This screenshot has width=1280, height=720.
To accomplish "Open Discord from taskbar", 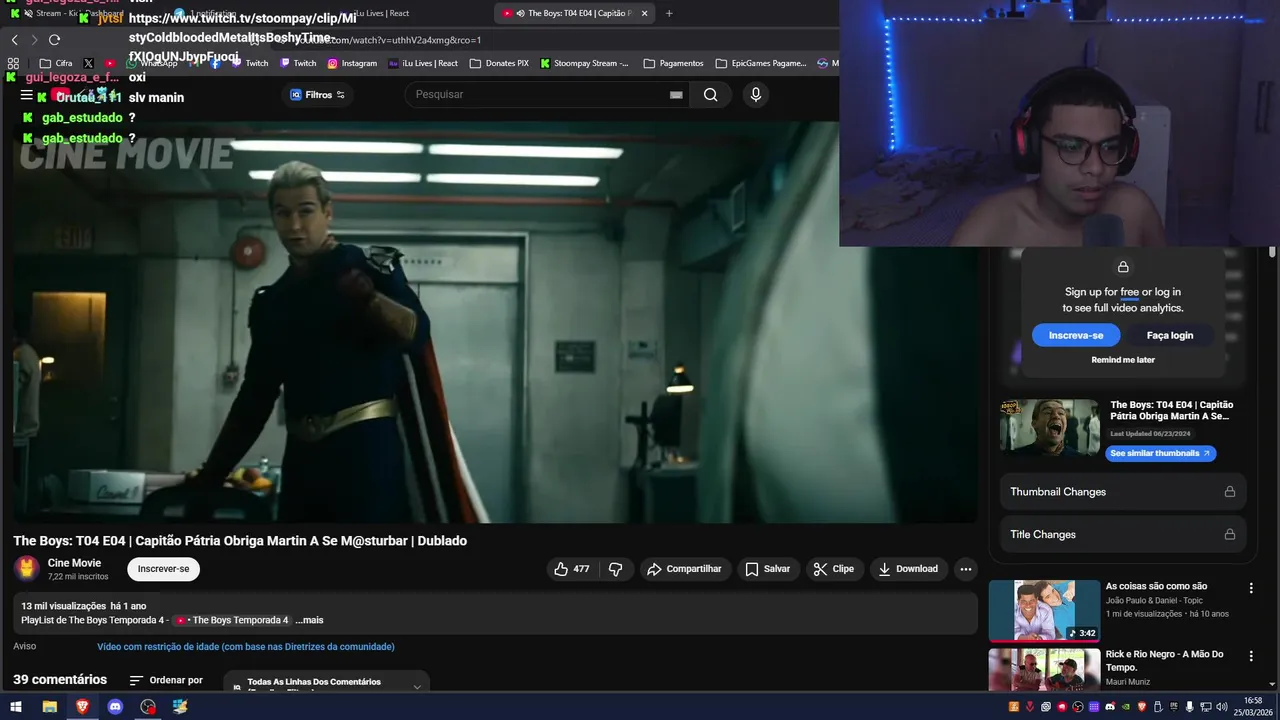I will tap(115, 706).
